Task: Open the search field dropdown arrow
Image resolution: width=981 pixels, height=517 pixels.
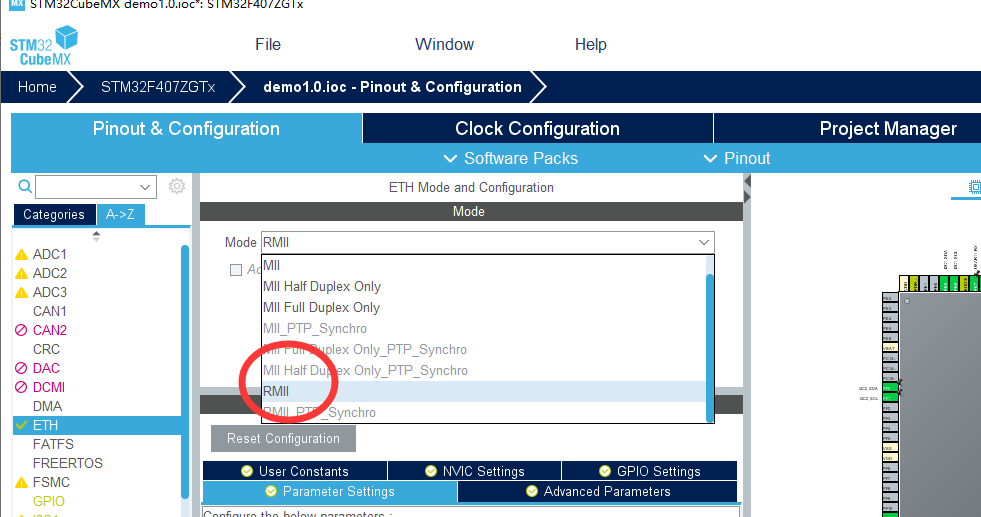Action: coord(145,187)
